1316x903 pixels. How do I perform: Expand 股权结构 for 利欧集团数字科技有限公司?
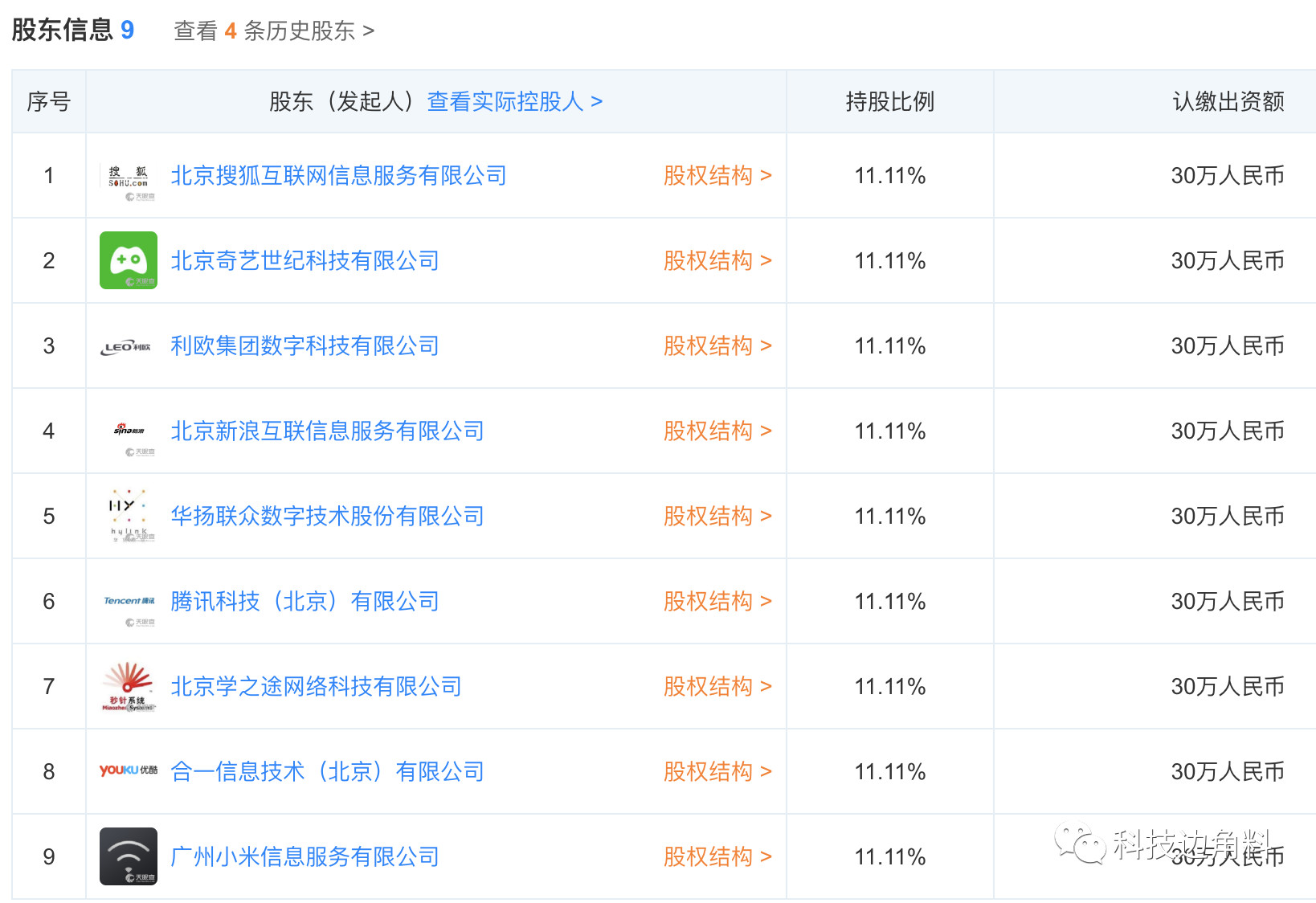click(717, 345)
